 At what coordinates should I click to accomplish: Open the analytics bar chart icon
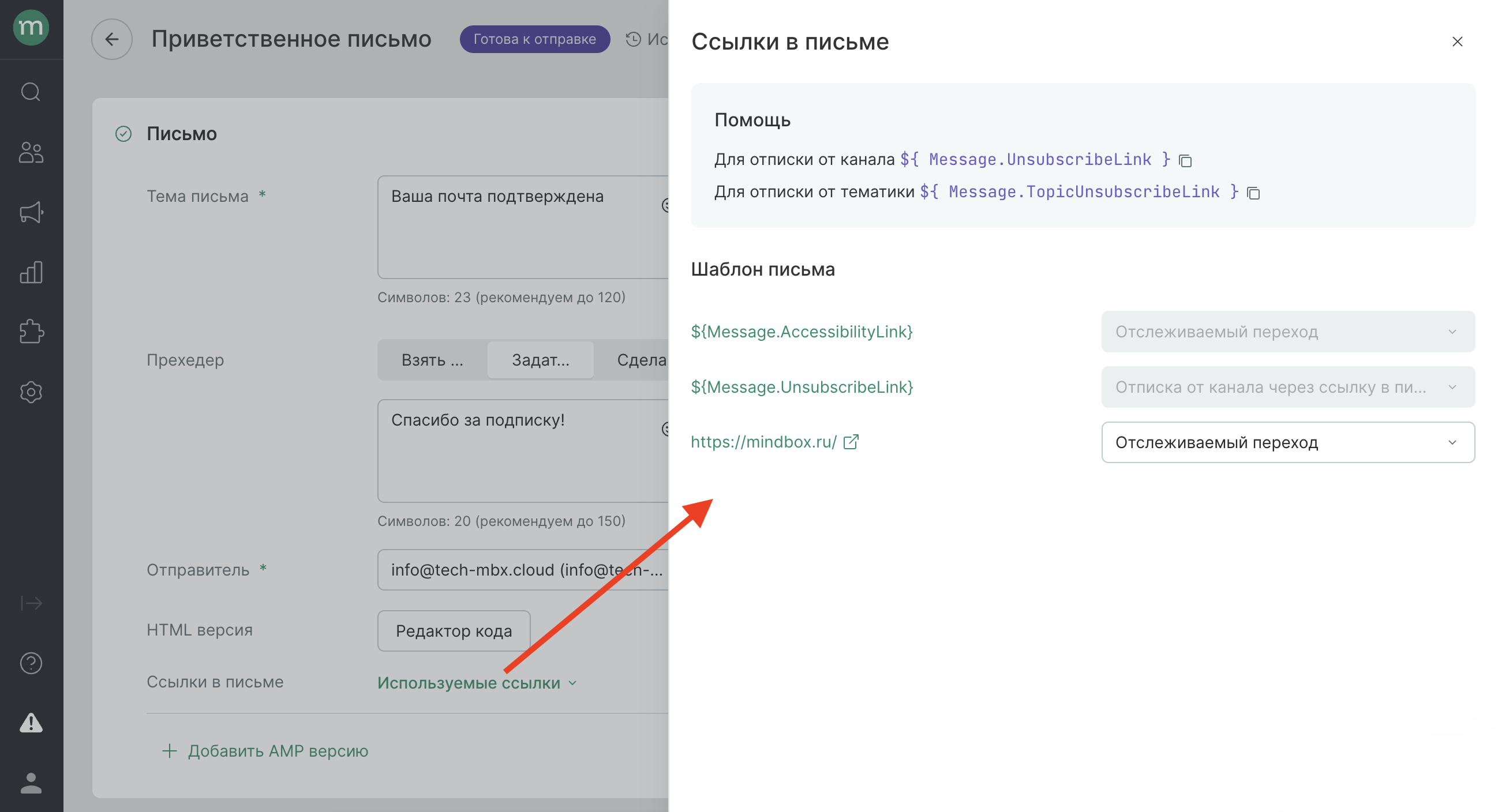(31, 272)
